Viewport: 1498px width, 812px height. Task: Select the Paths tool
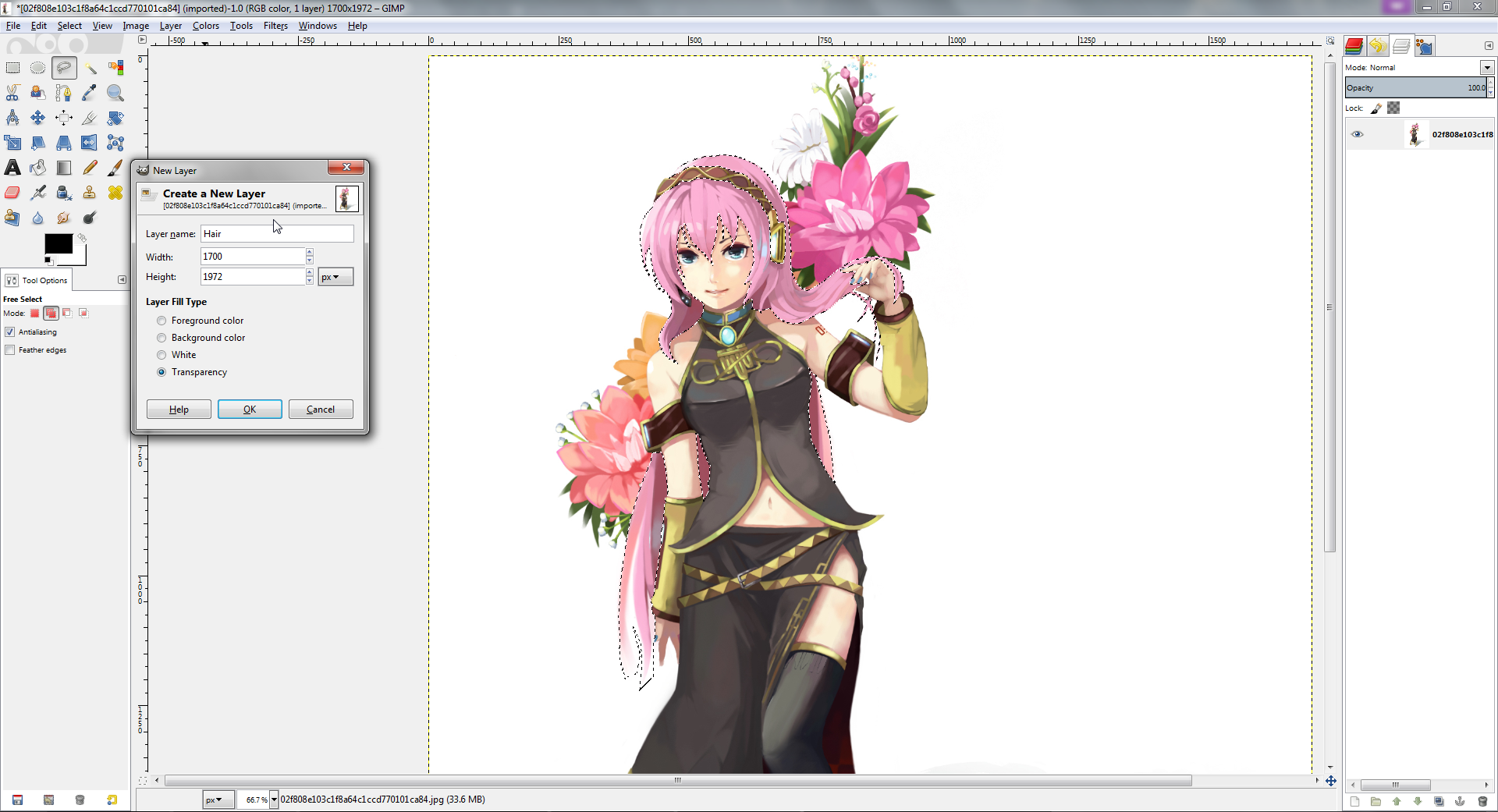[64, 93]
